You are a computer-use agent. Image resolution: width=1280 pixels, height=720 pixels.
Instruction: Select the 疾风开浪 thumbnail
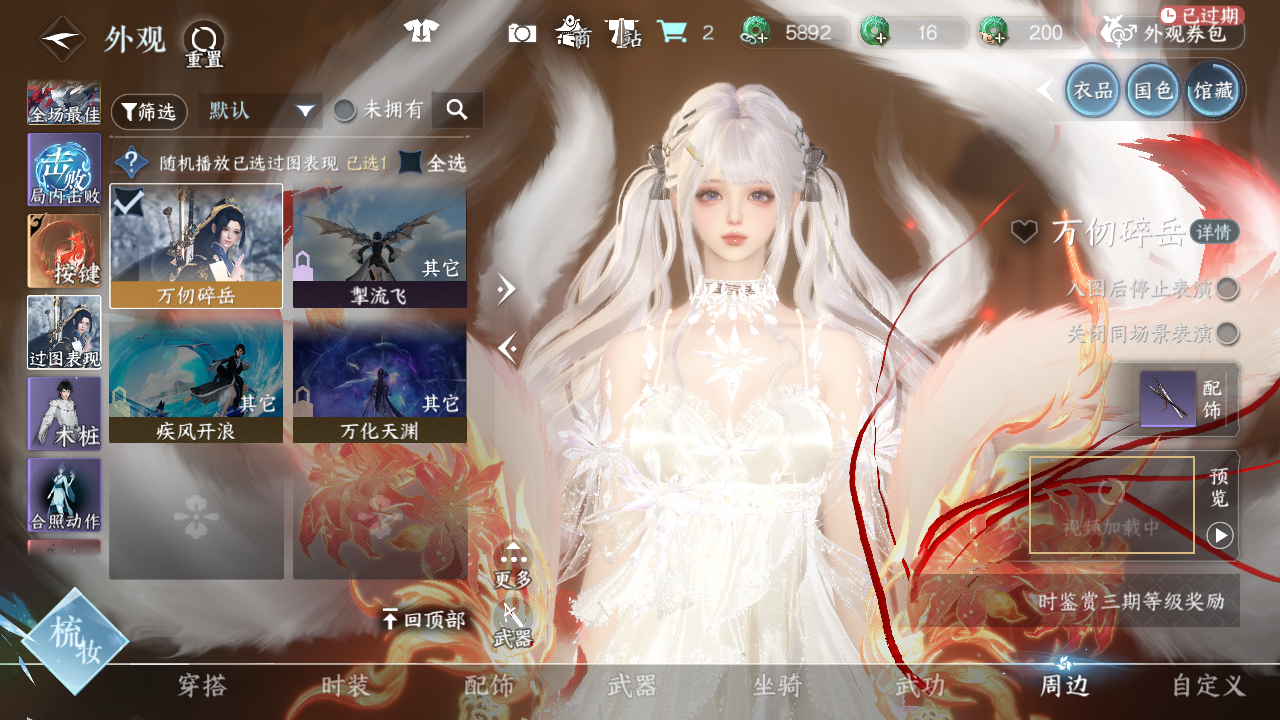point(196,380)
